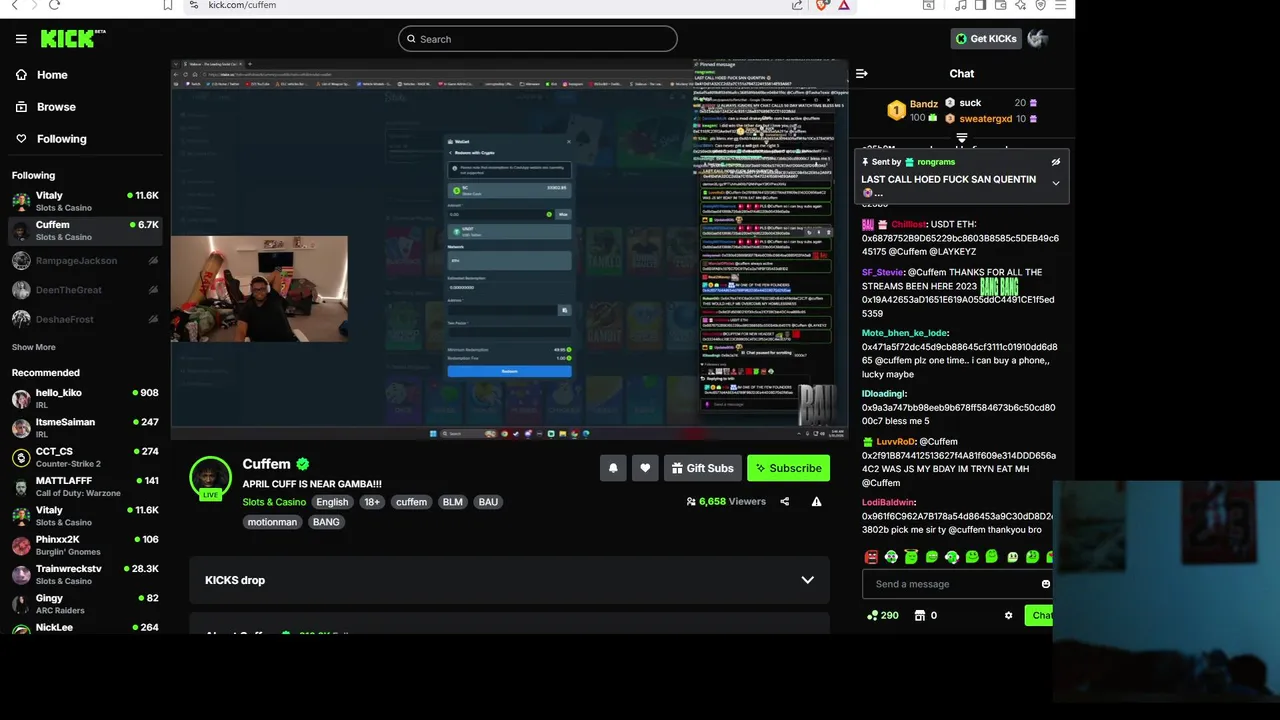1280x720 pixels.
Task: Open recommended channel NickLee
Action: [x=85, y=627]
